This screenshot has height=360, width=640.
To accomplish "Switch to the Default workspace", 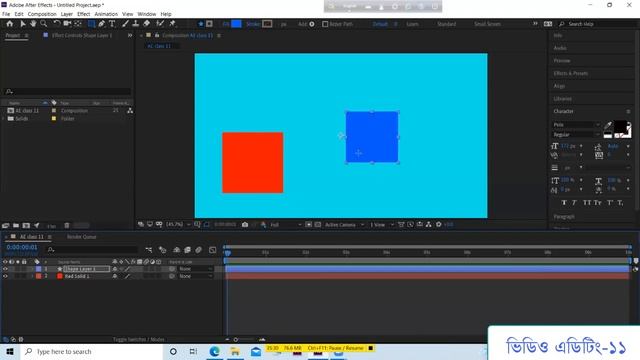I will pos(380,24).
